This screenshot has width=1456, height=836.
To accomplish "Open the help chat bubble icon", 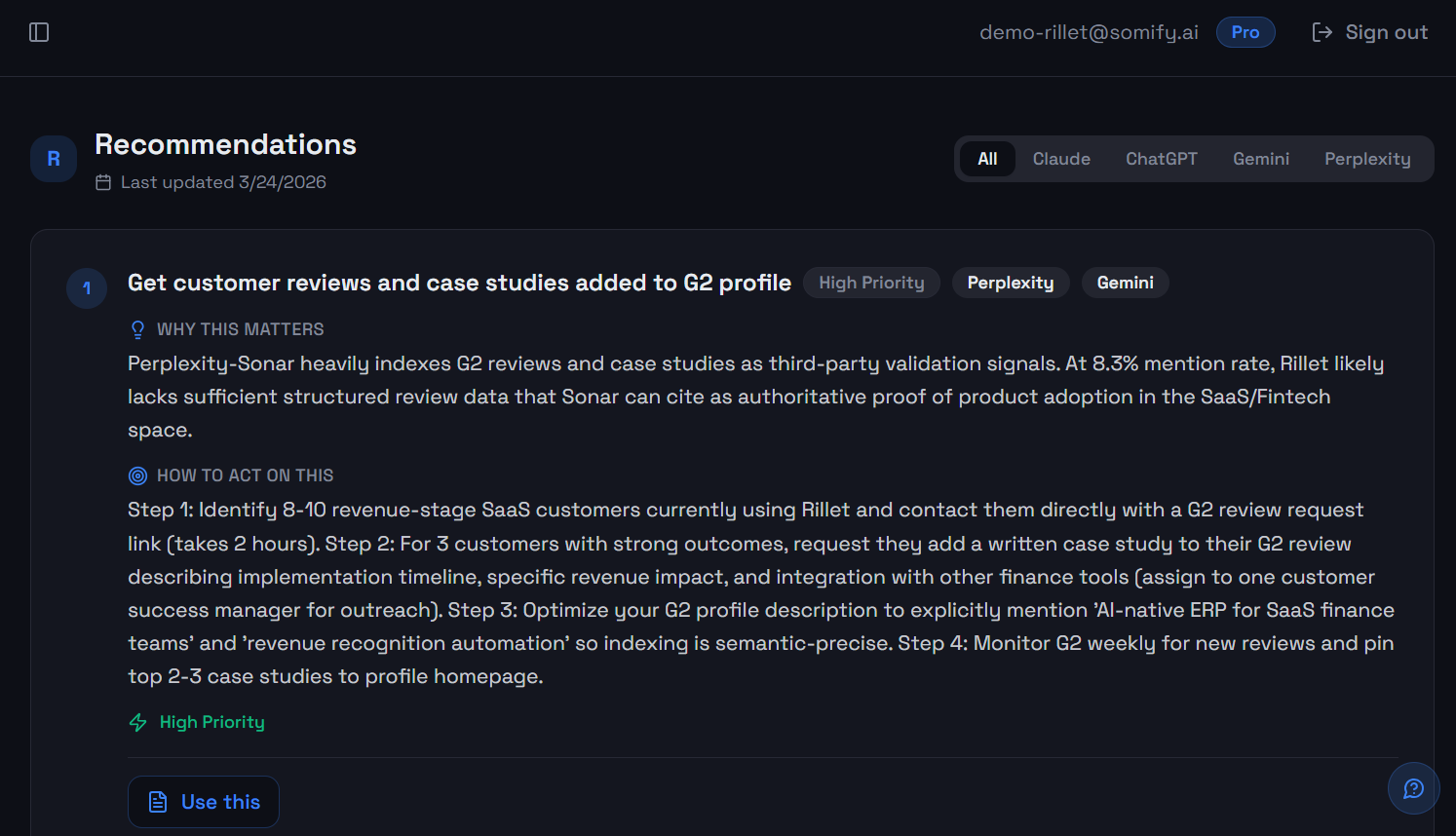I will 1413,788.
